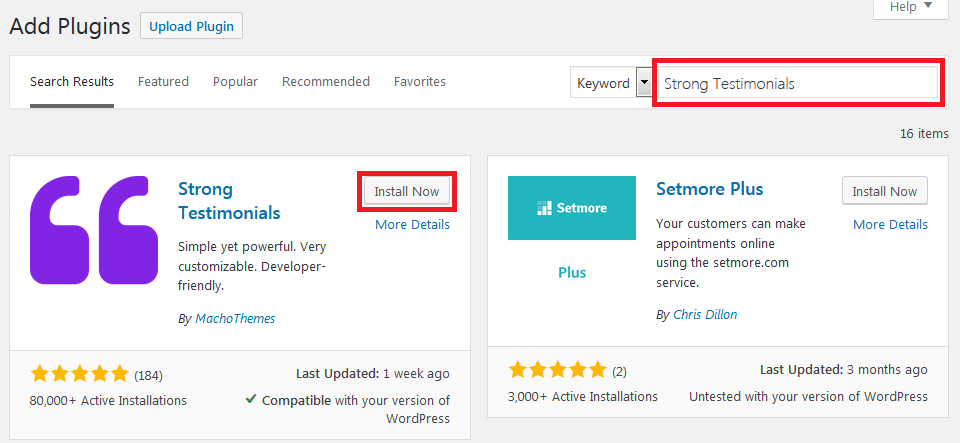Click the Upload Plugin button
The image size is (960, 443).
[192, 27]
